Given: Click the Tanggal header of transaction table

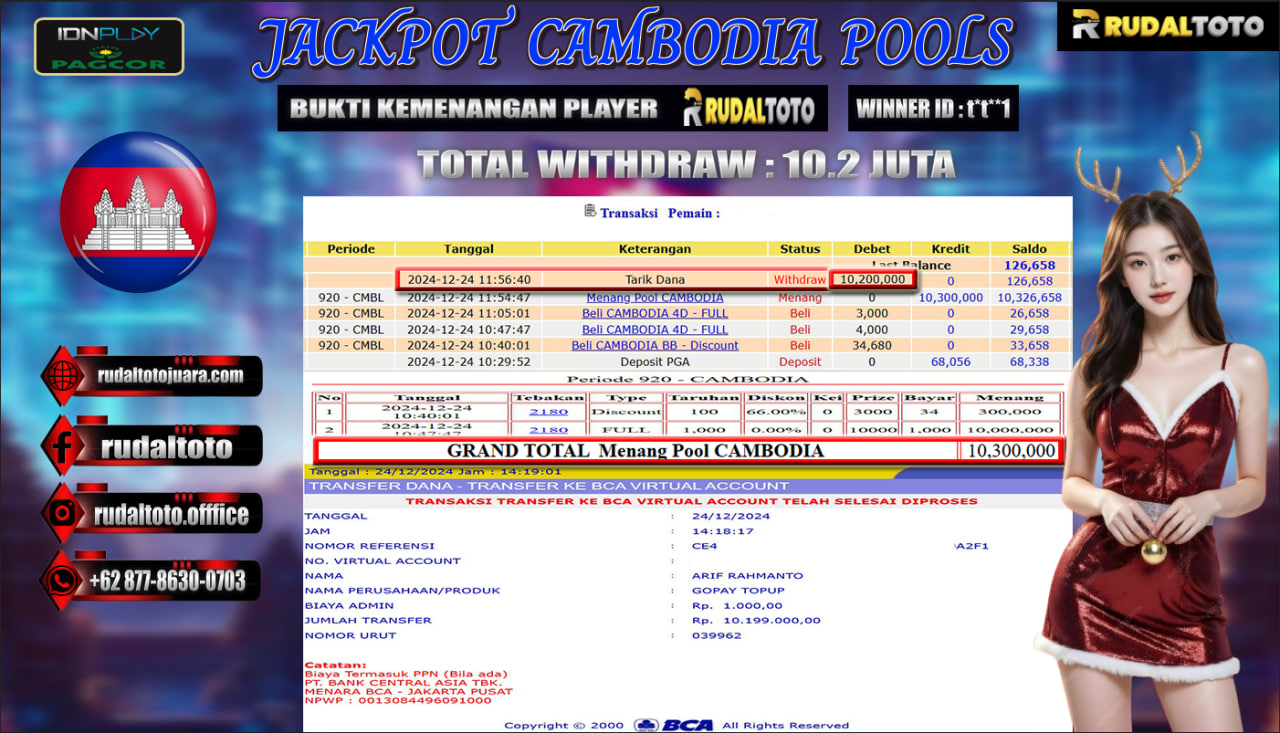Looking at the screenshot, I should point(468,249).
